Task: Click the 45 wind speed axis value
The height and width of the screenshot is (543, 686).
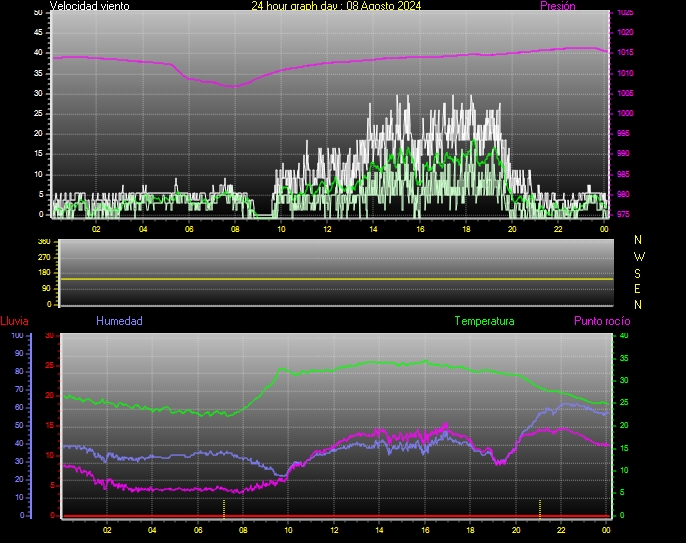Action: pos(38,32)
